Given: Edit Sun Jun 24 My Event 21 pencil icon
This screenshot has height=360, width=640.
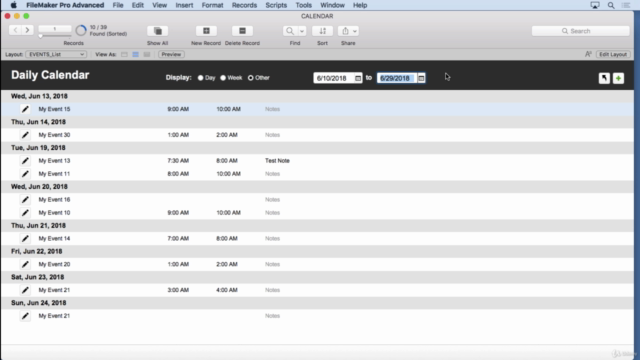Looking at the screenshot, I should 25,316.
